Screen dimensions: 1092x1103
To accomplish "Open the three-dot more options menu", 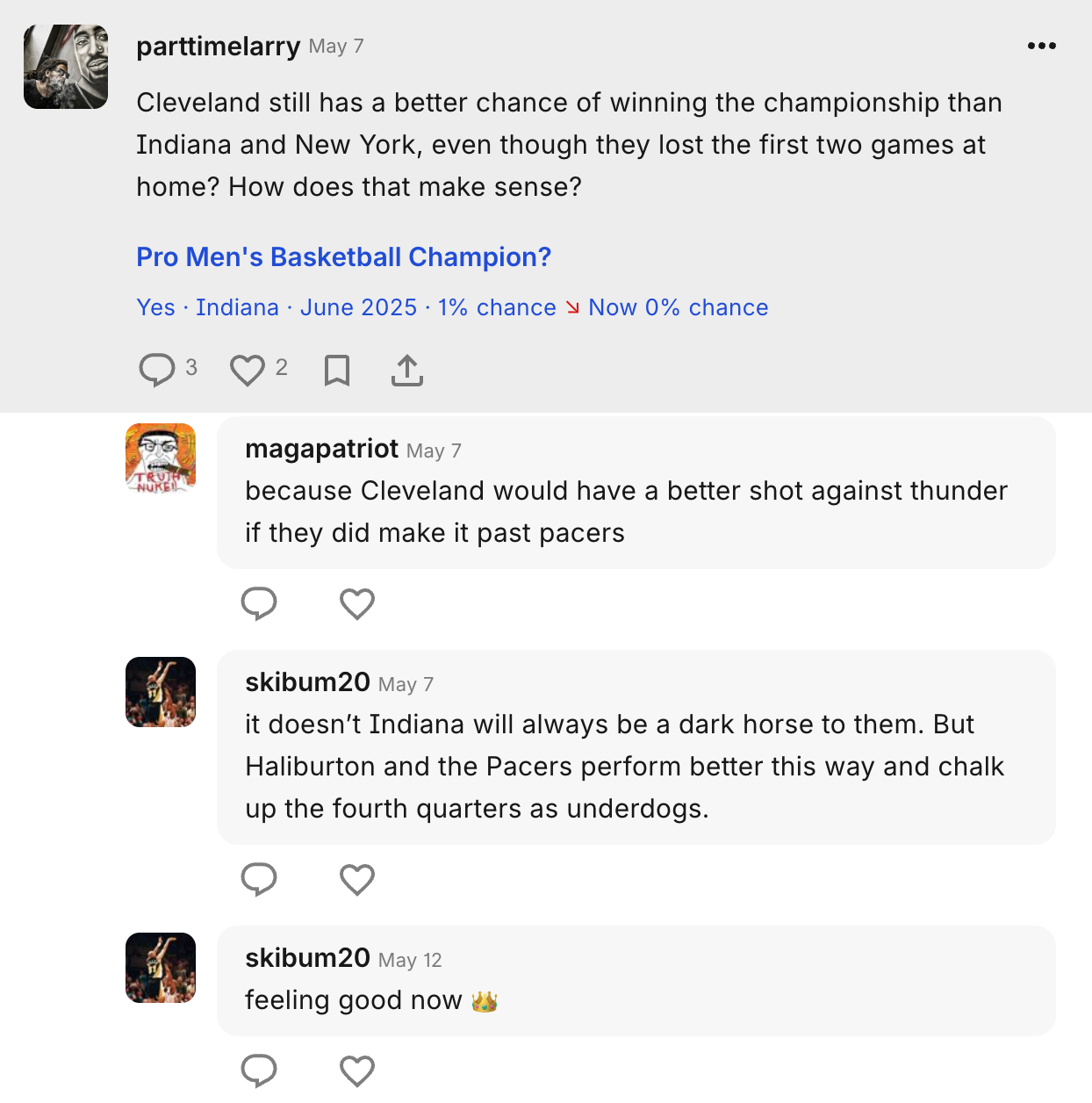I will (x=1041, y=46).
